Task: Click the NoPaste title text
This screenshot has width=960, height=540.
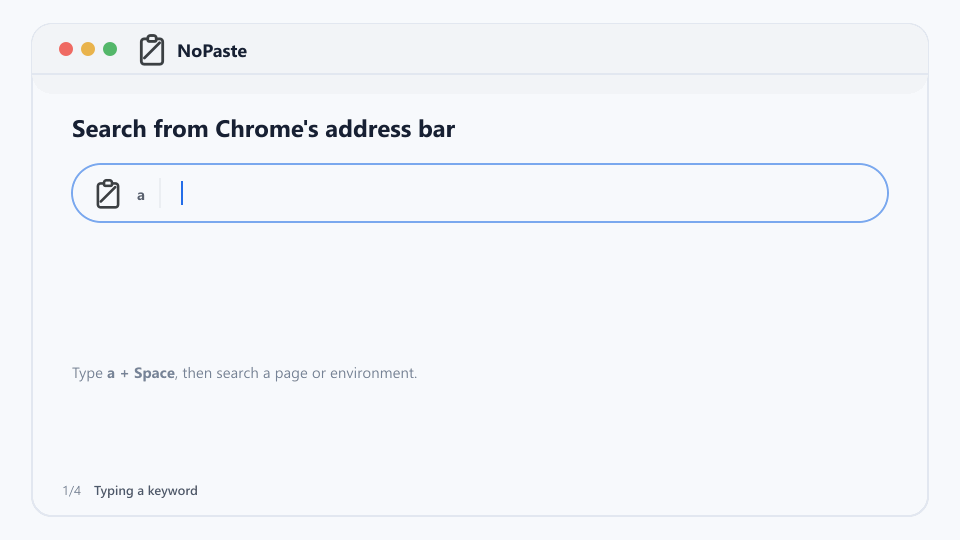Action: (212, 51)
